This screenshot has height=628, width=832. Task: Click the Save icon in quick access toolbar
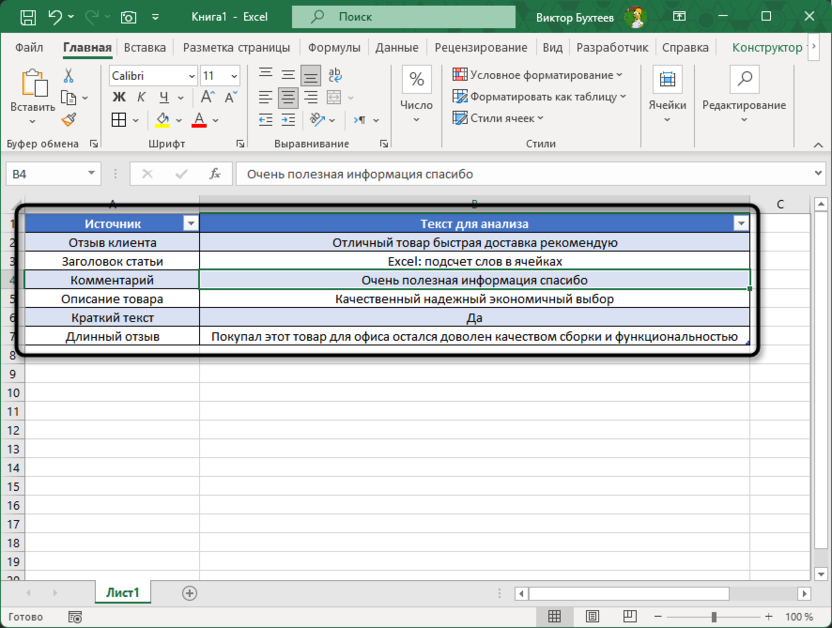28,17
